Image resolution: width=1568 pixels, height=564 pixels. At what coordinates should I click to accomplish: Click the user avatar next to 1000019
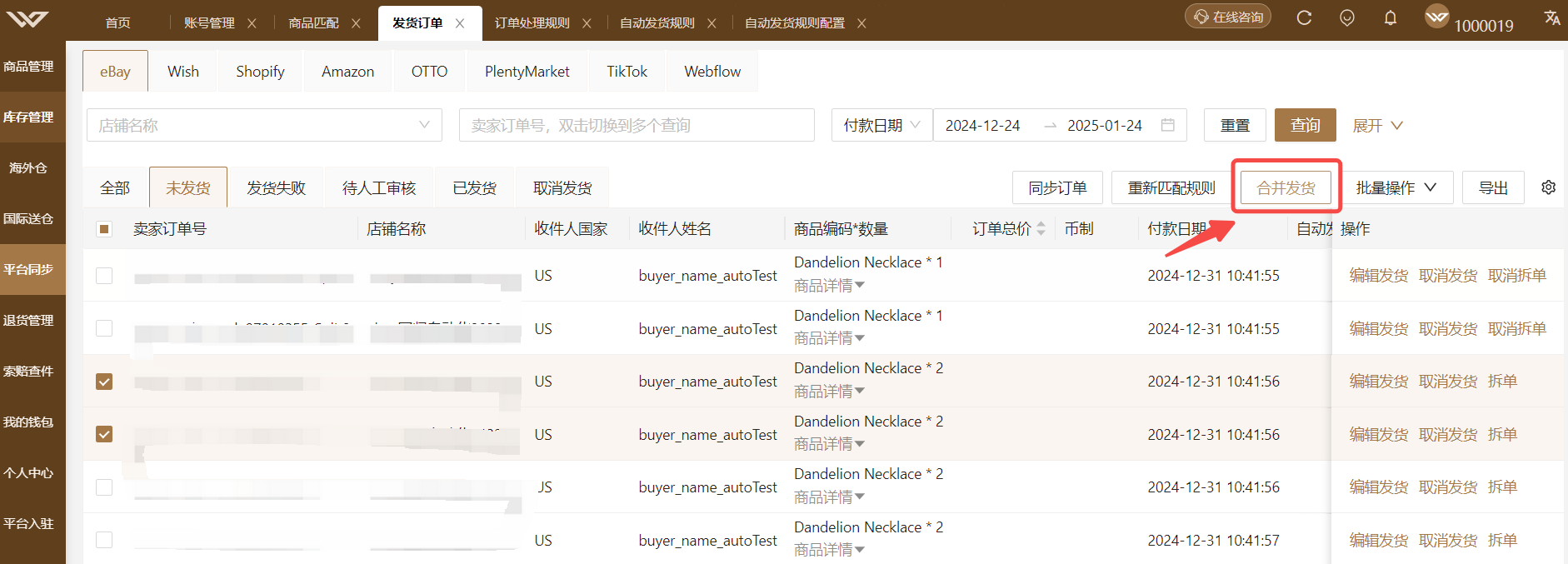click(x=1437, y=17)
